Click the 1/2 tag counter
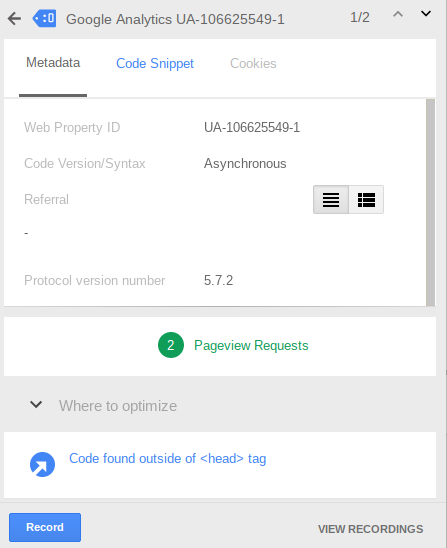The height and width of the screenshot is (548, 447). 360,17
